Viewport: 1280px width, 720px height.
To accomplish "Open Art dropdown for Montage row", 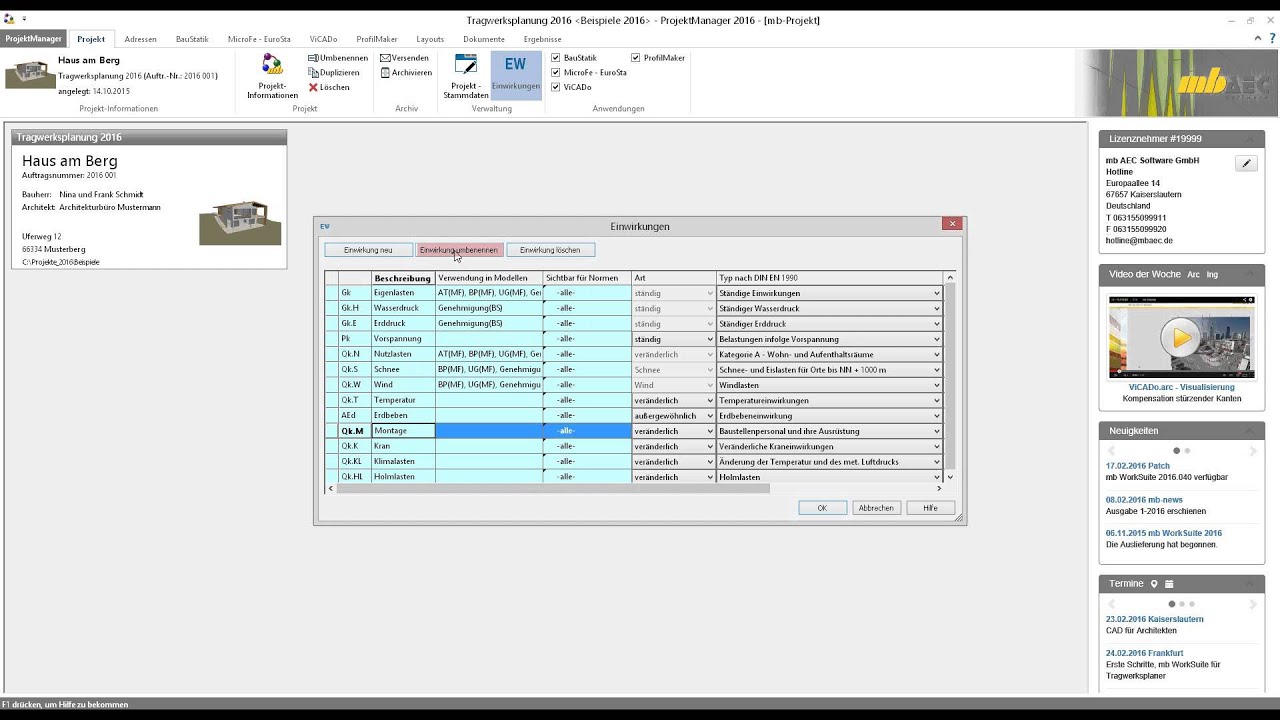I will coord(710,431).
